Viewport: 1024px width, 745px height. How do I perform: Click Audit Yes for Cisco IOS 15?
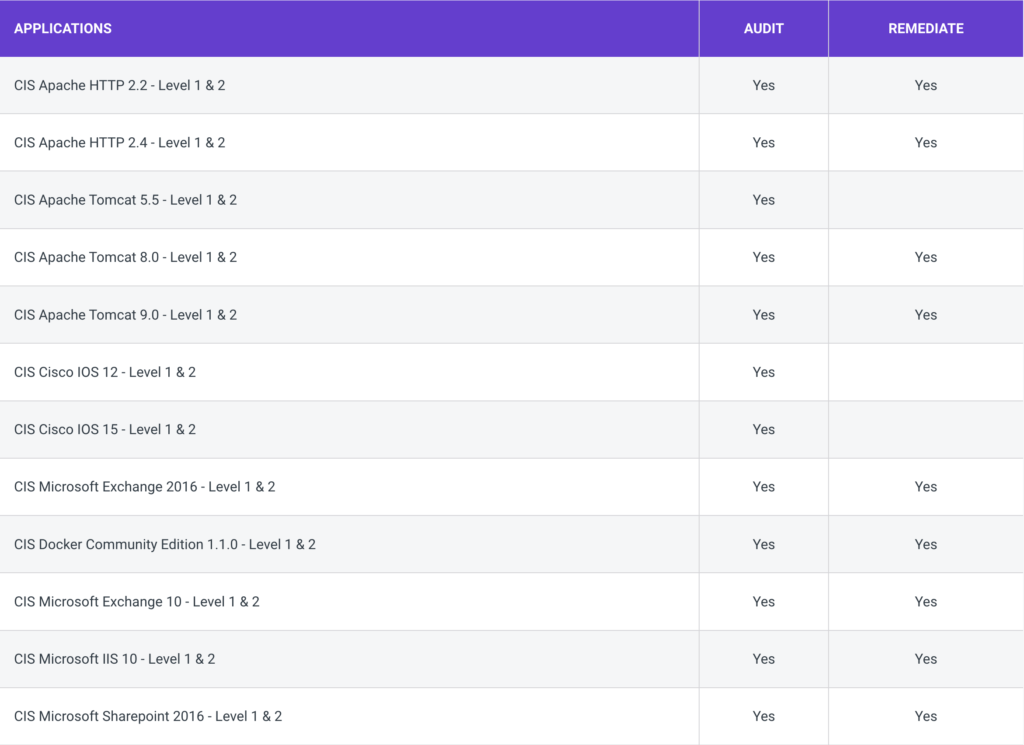tap(763, 430)
